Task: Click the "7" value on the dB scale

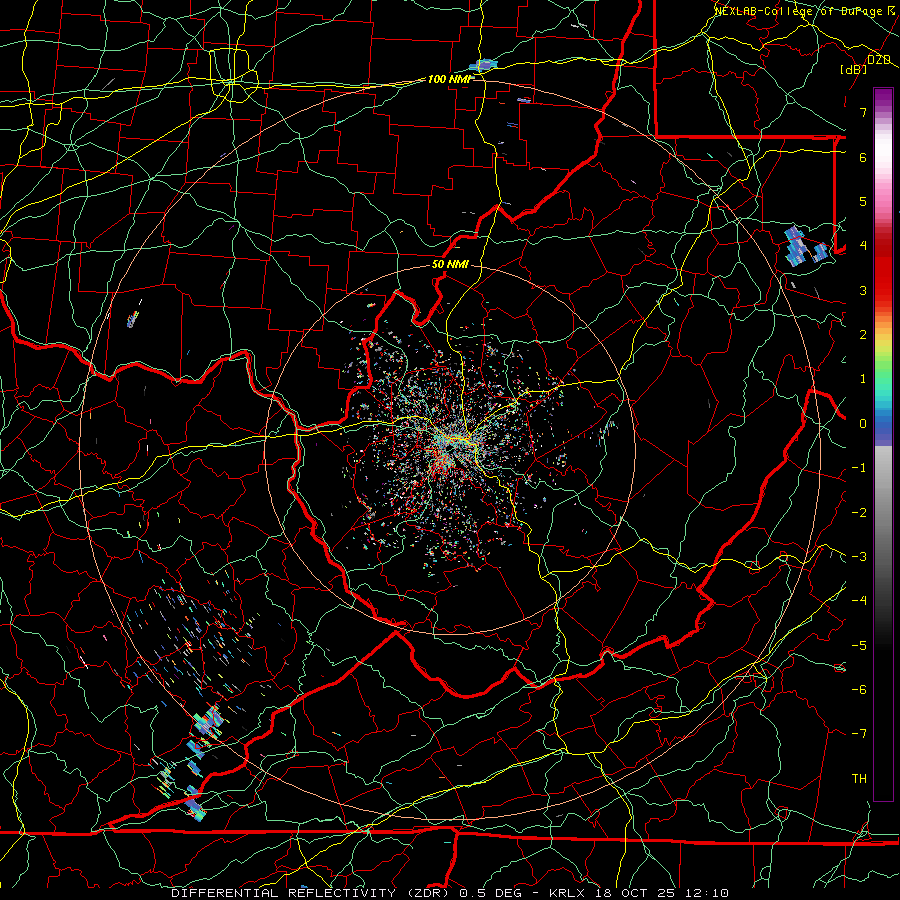Action: (x=863, y=112)
